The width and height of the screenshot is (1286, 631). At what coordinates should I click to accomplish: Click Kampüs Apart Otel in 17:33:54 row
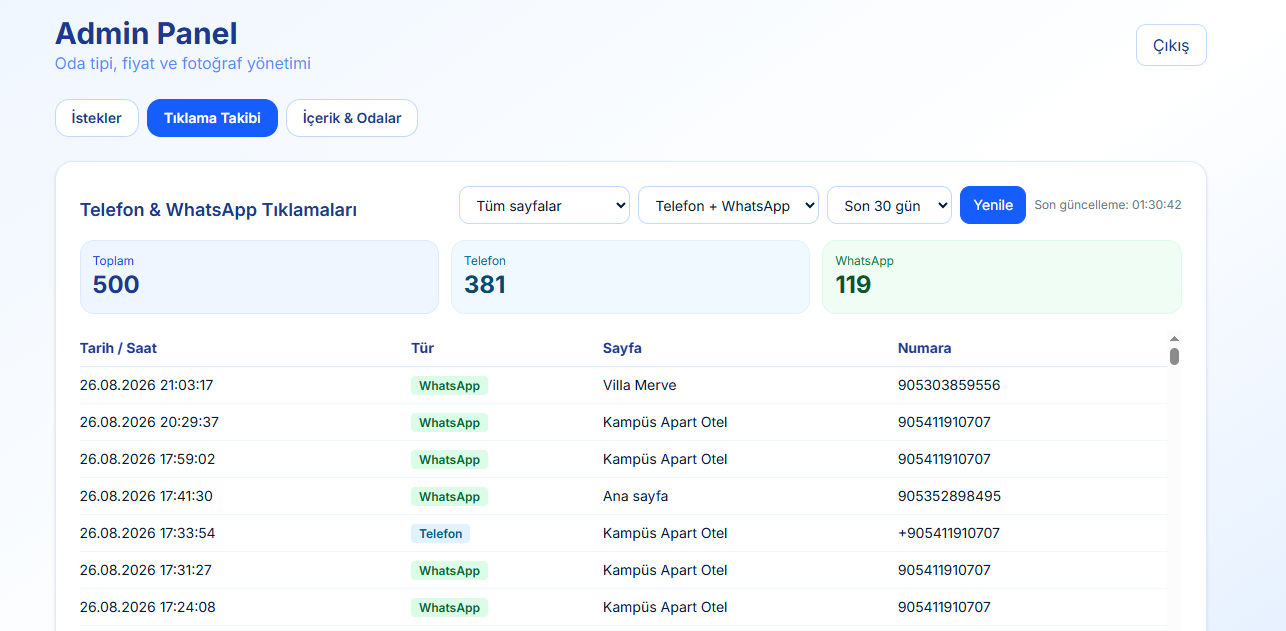coord(665,533)
